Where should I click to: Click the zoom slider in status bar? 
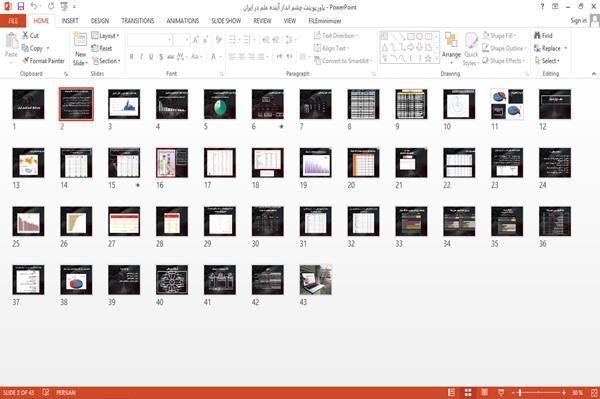(538, 392)
